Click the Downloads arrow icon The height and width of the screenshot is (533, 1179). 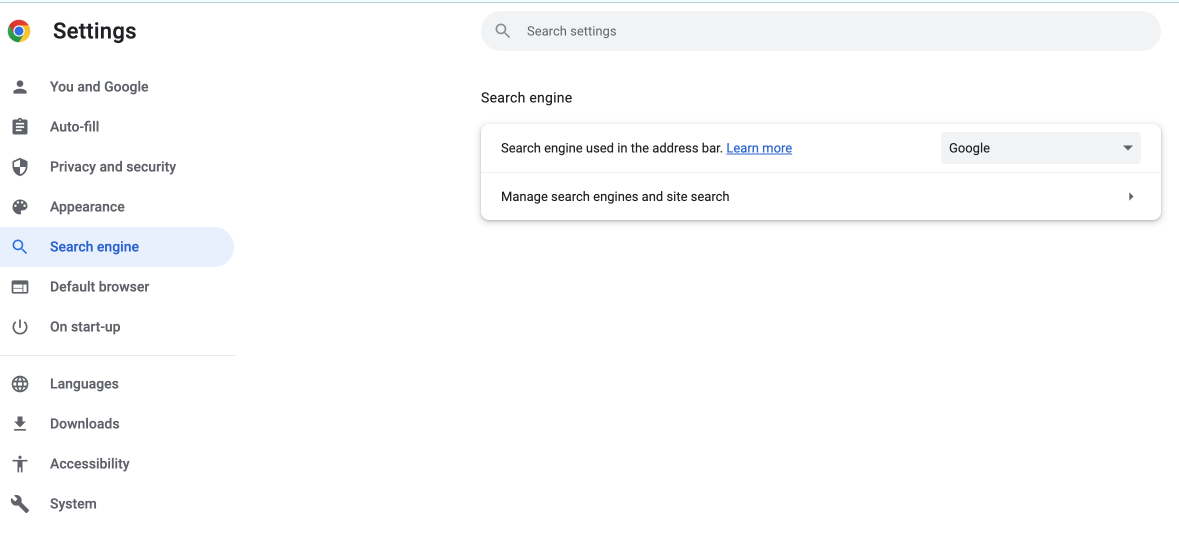[x=20, y=423]
